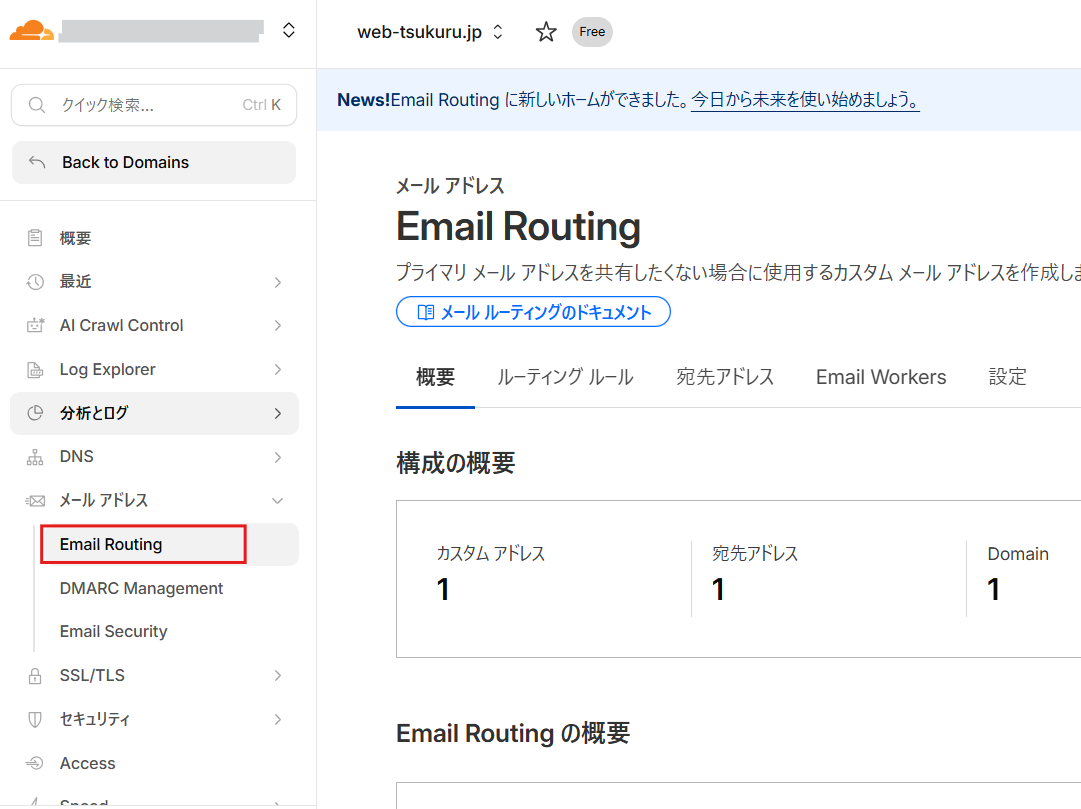This screenshot has height=809, width=1081.
Task: Click the AI Crawl Control robot icon
Action: pyautogui.click(x=35, y=326)
